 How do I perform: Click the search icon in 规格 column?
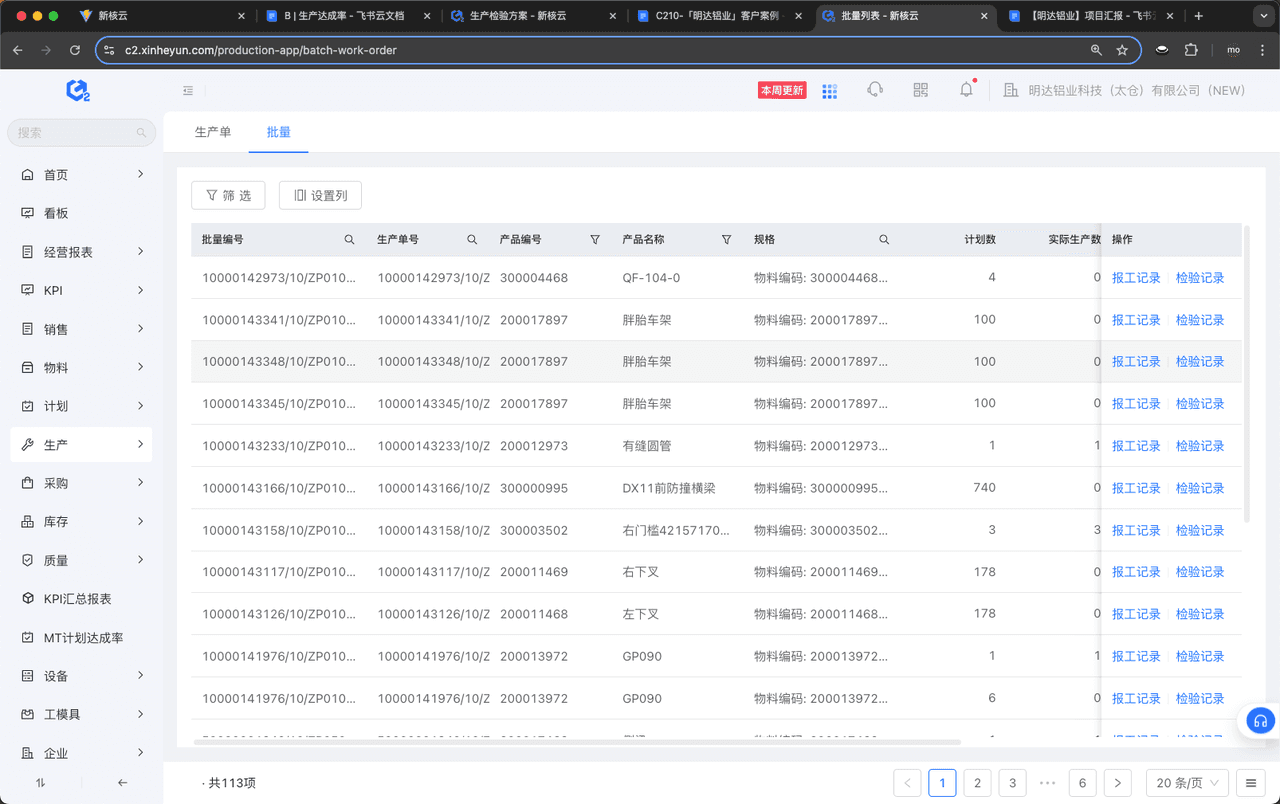point(884,240)
